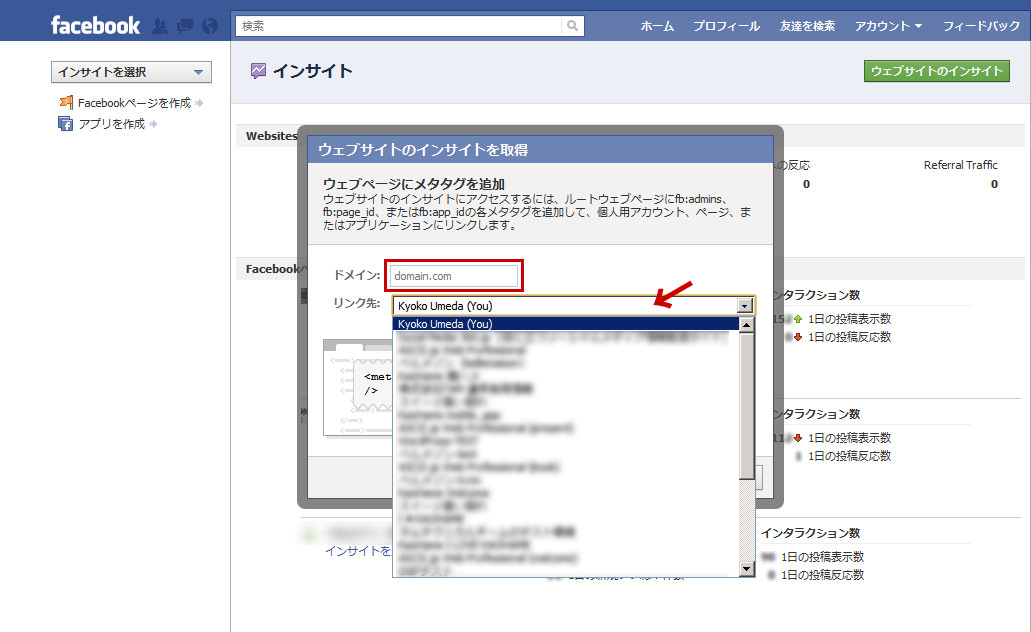Click the dropdown list scrollbar thumb

pos(746,406)
